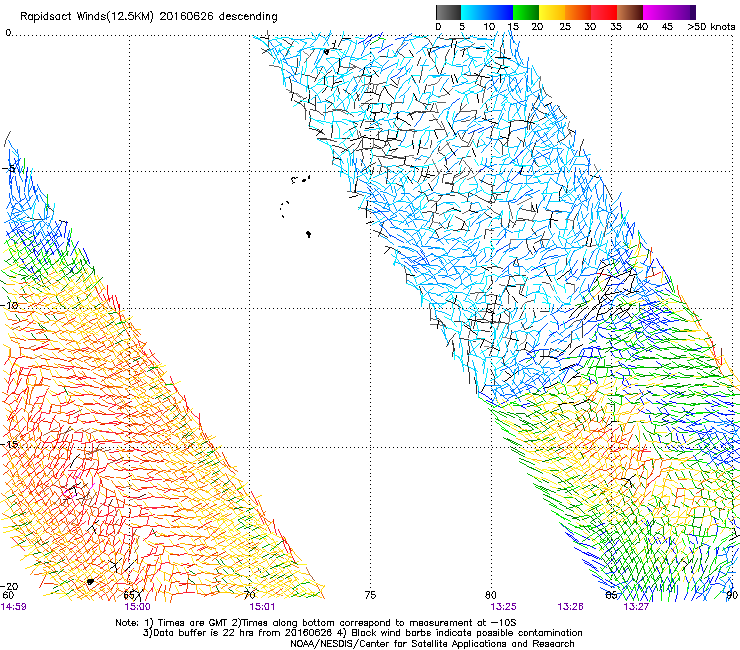The image size is (740, 650).
Task: Pick the orange 25–30 knots legend segment
Action: 578,12
